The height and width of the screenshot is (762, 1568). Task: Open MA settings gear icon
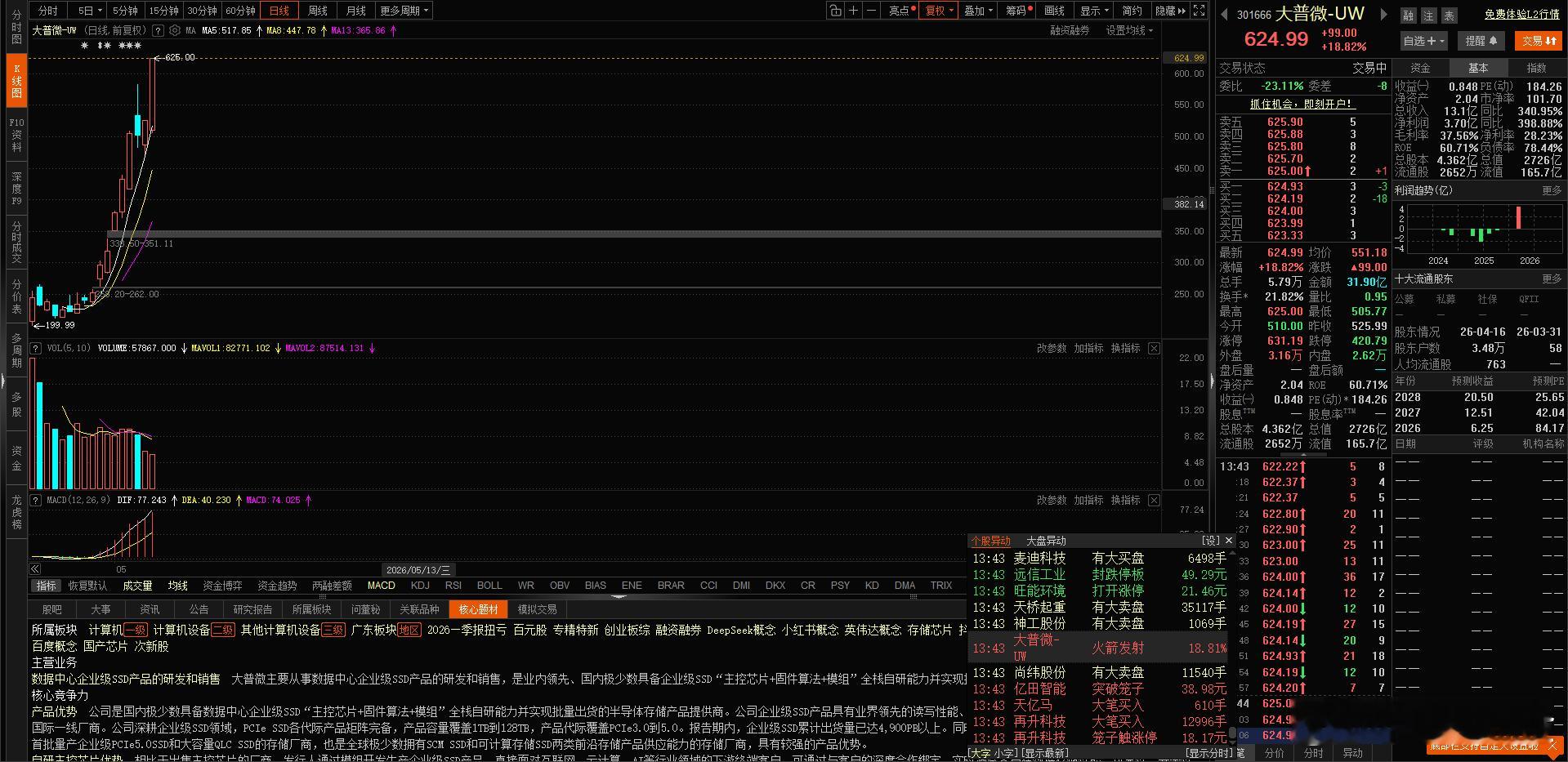[174, 30]
